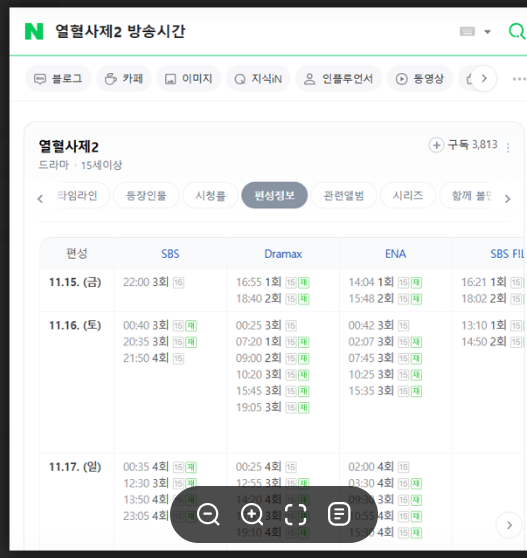Click the 재 rerun badge on SBS 00:40

tap(191, 326)
